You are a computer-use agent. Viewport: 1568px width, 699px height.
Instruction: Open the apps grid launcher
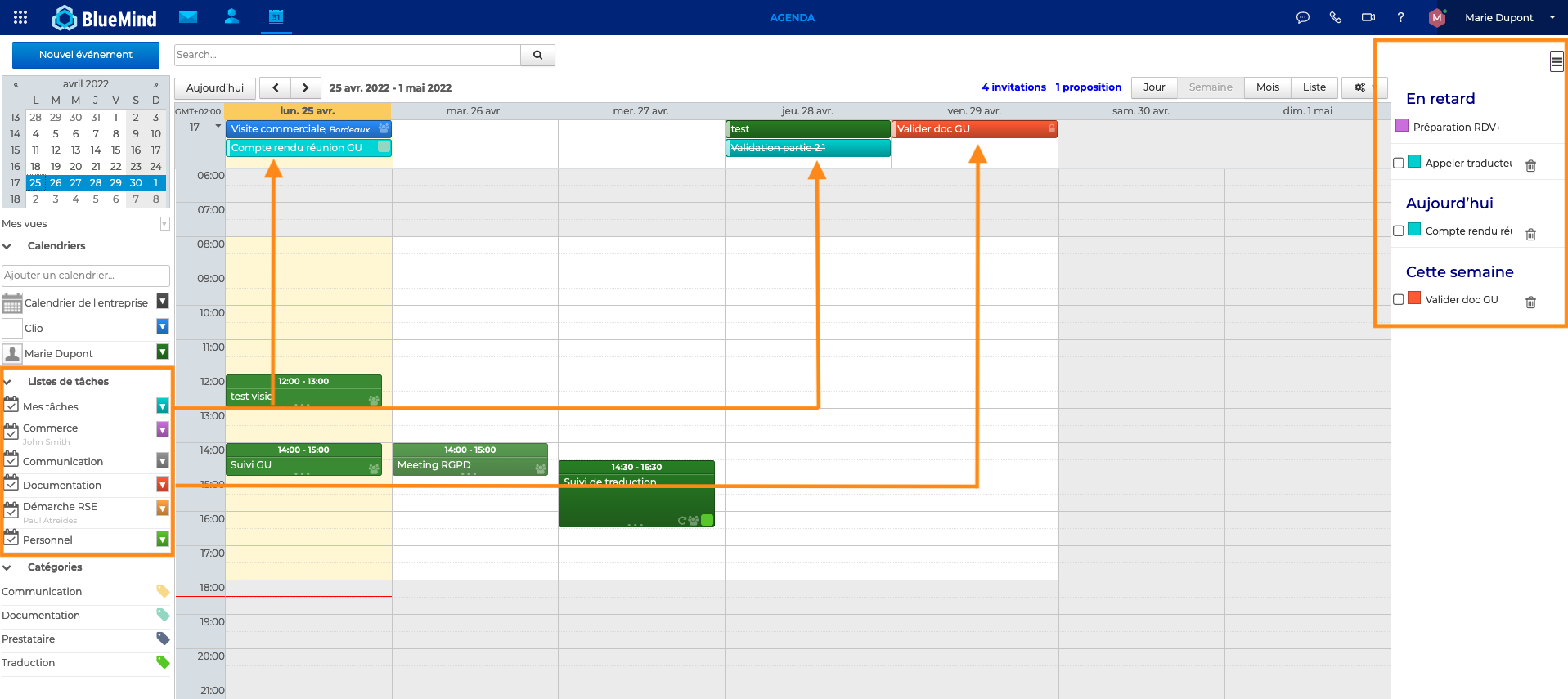point(20,17)
